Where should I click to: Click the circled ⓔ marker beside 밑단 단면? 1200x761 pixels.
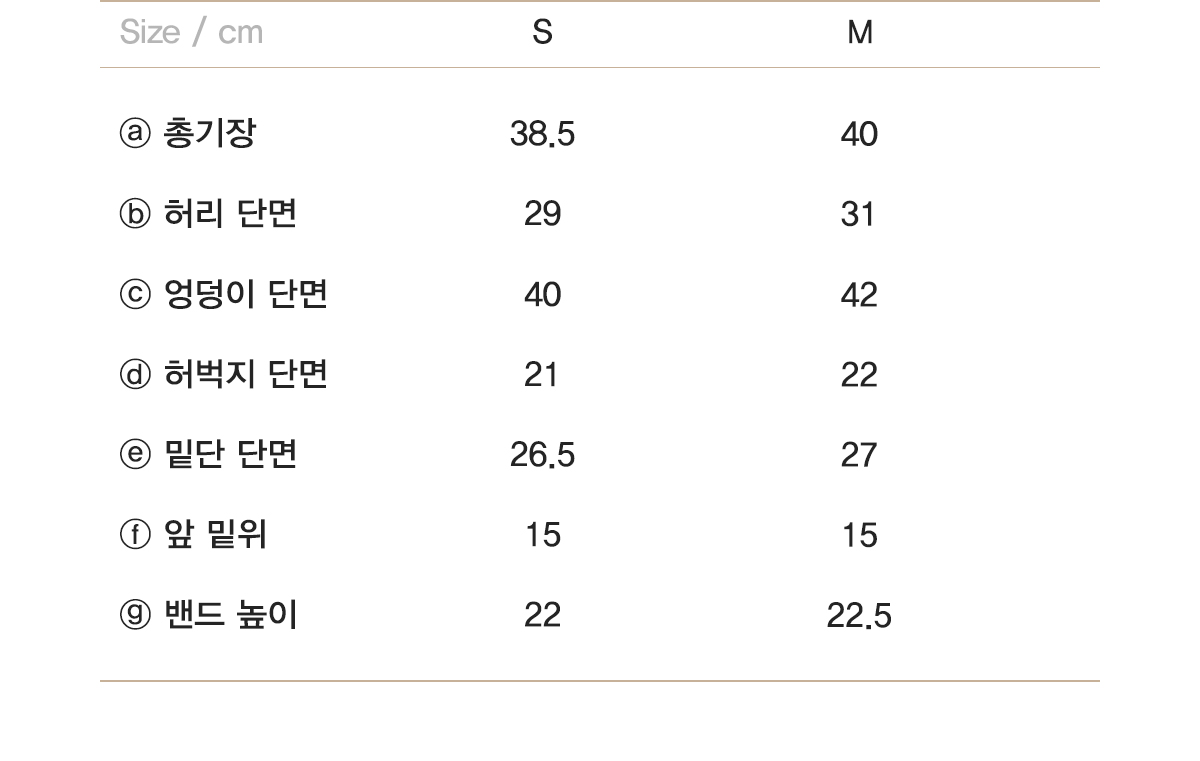click(135, 455)
